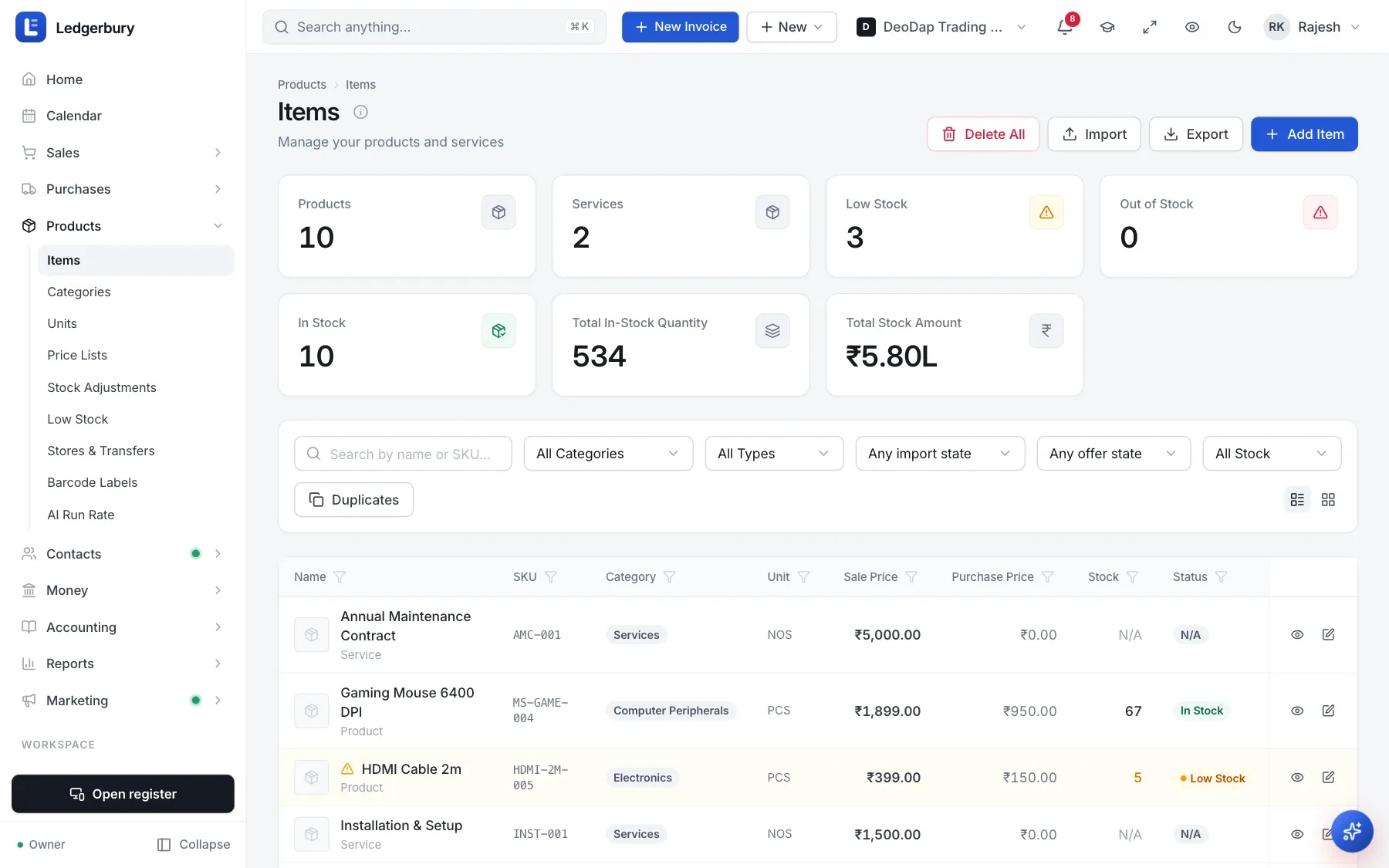
Task: Go to Barcode Labels page
Action: (x=93, y=482)
